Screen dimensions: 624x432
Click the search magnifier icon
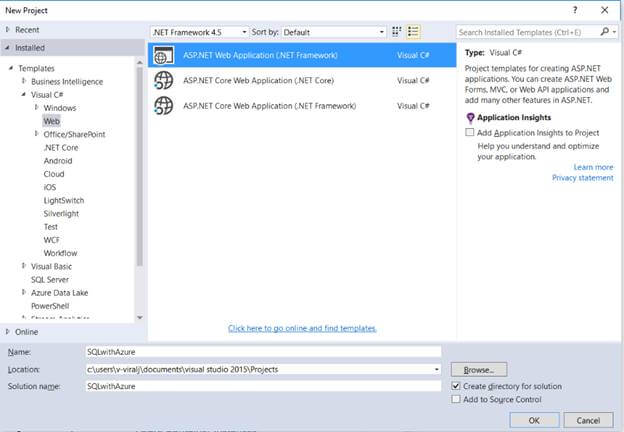[x=604, y=32]
